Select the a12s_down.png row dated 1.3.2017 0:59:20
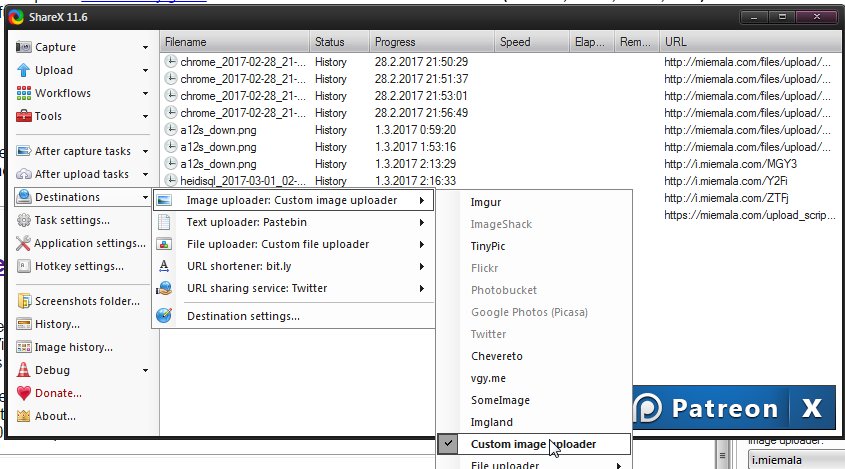Screen dimensions: 845x469 [x=500, y=130]
